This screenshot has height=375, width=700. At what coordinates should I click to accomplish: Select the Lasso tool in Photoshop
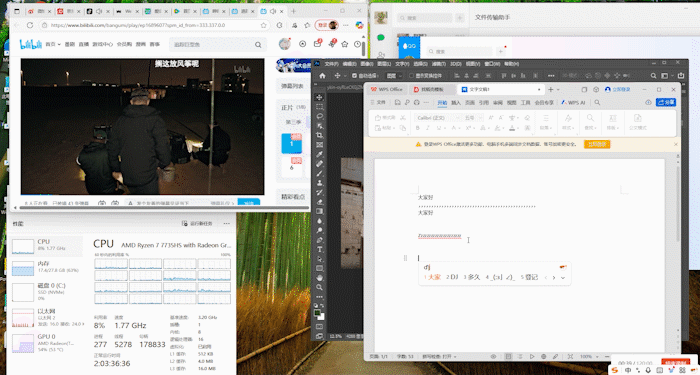pyautogui.click(x=319, y=116)
